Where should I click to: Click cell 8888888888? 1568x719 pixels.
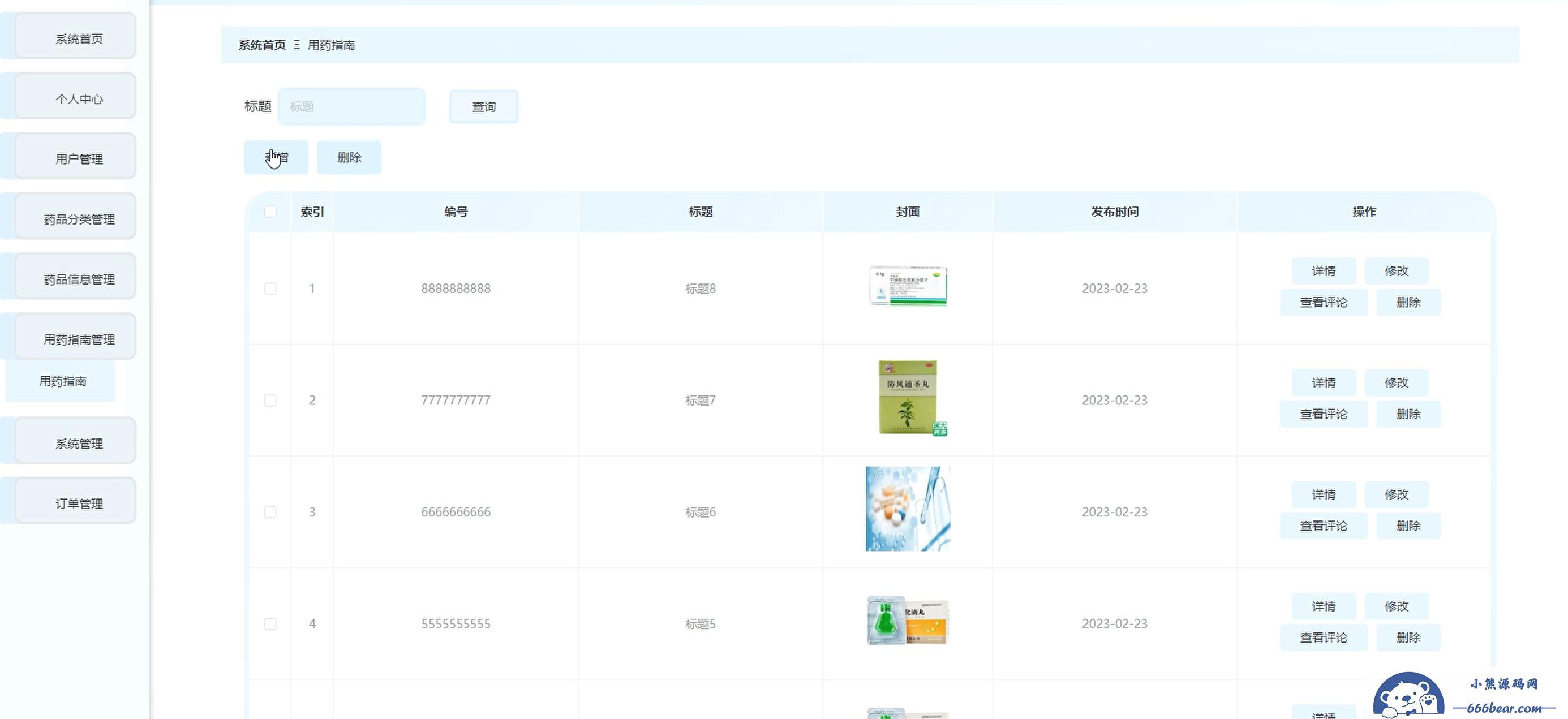tap(456, 289)
